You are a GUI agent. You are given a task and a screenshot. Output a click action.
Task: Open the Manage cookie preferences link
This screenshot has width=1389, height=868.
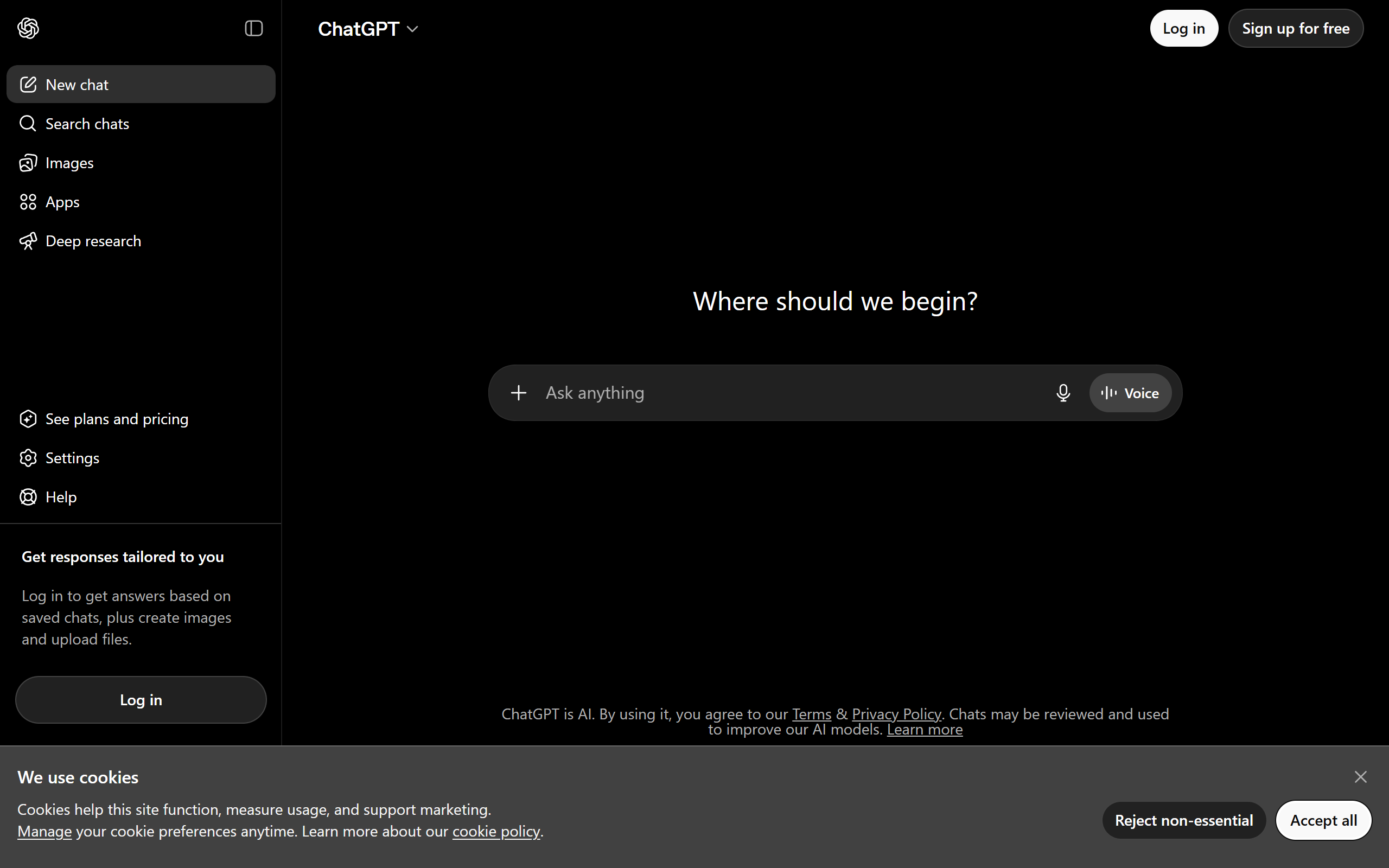(x=44, y=831)
